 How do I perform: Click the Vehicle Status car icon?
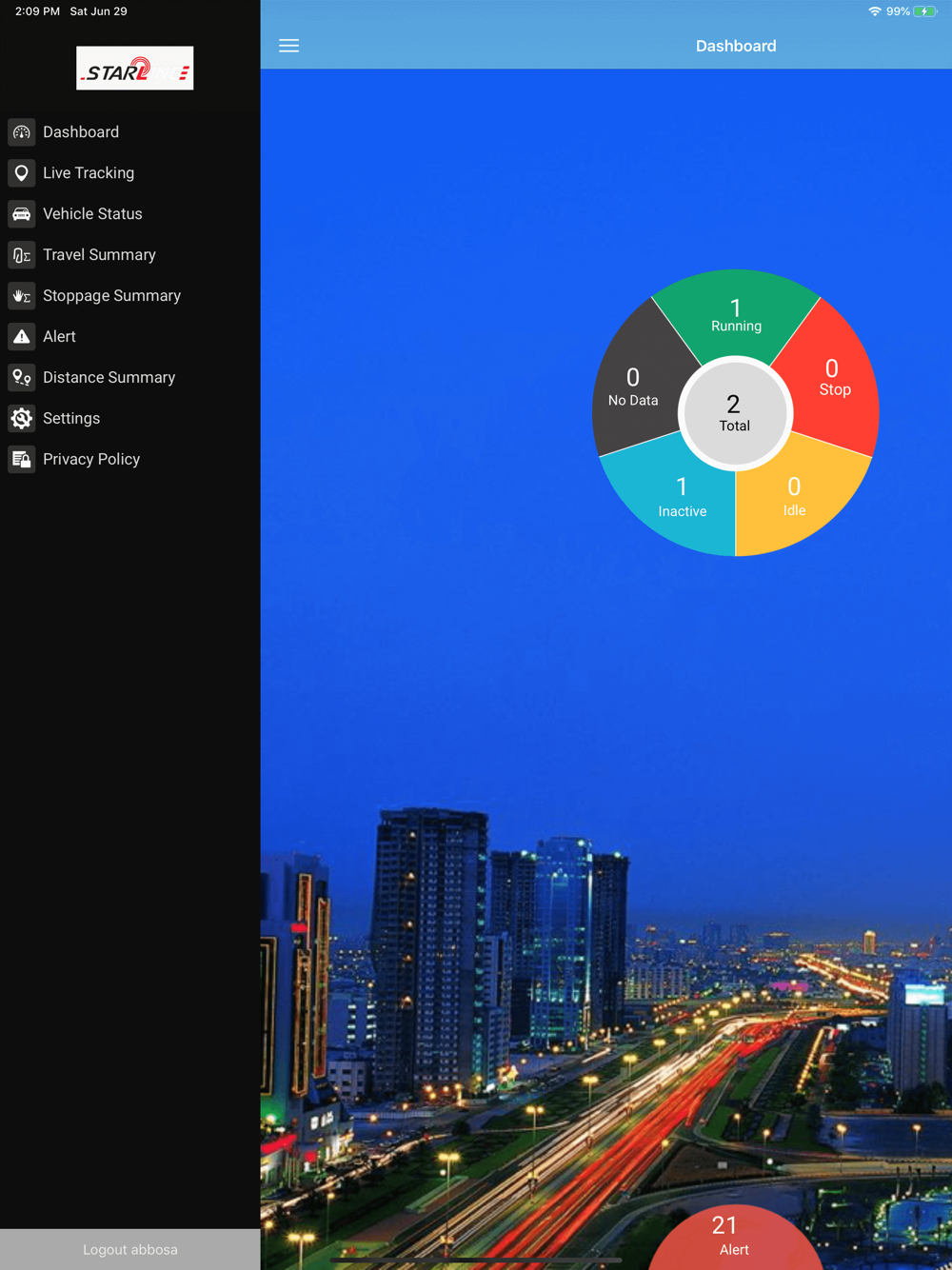22,214
